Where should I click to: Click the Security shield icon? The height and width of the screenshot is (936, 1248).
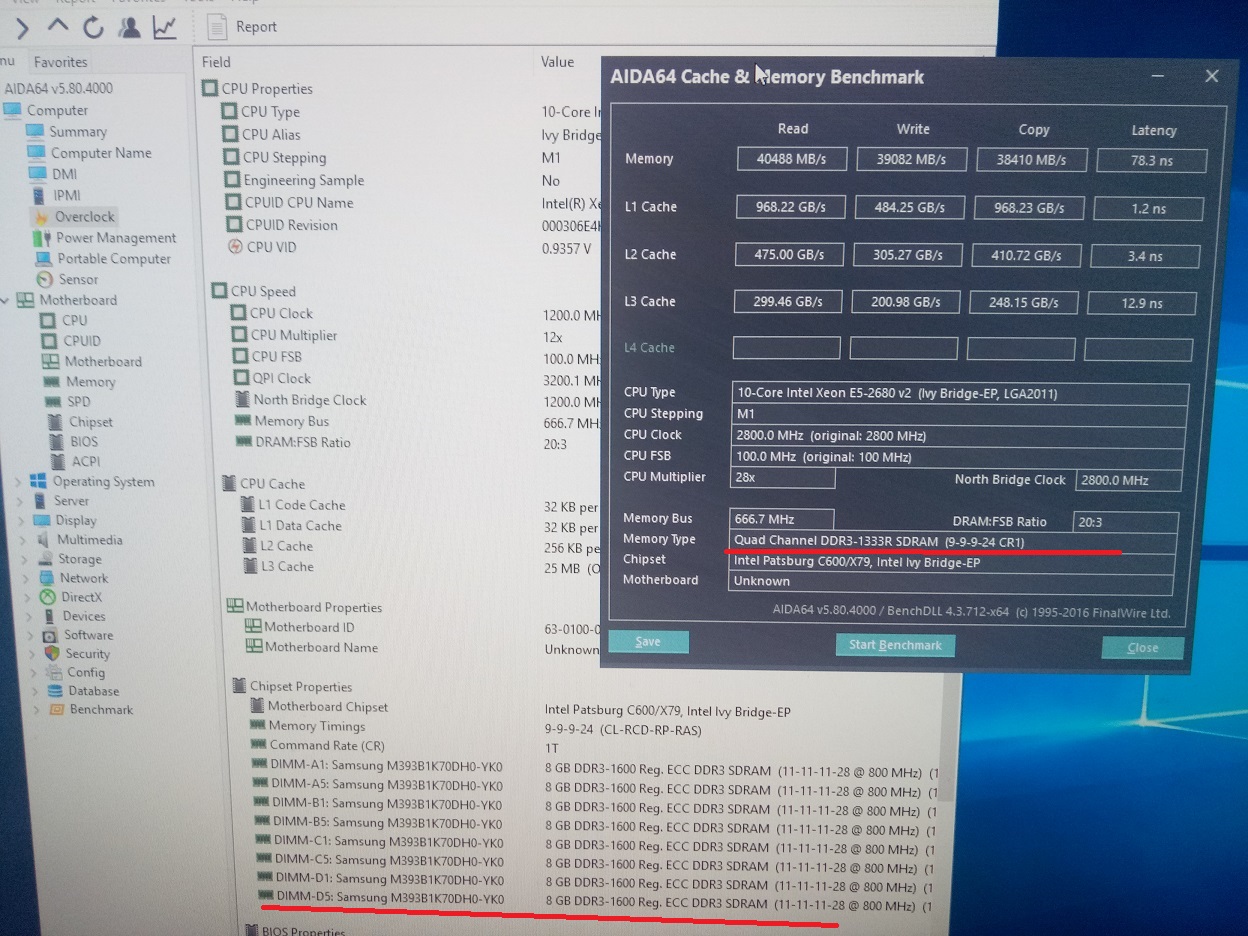click(x=51, y=653)
